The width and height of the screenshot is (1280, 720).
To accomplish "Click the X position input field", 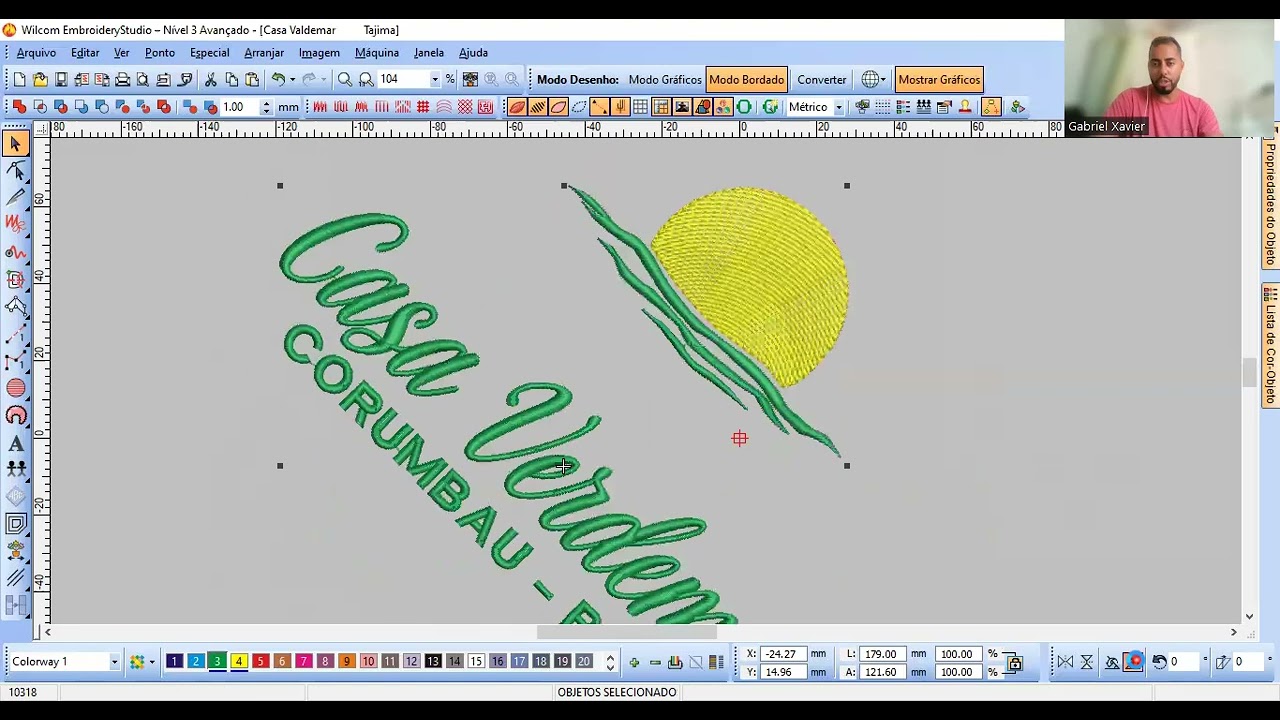I will coord(783,654).
